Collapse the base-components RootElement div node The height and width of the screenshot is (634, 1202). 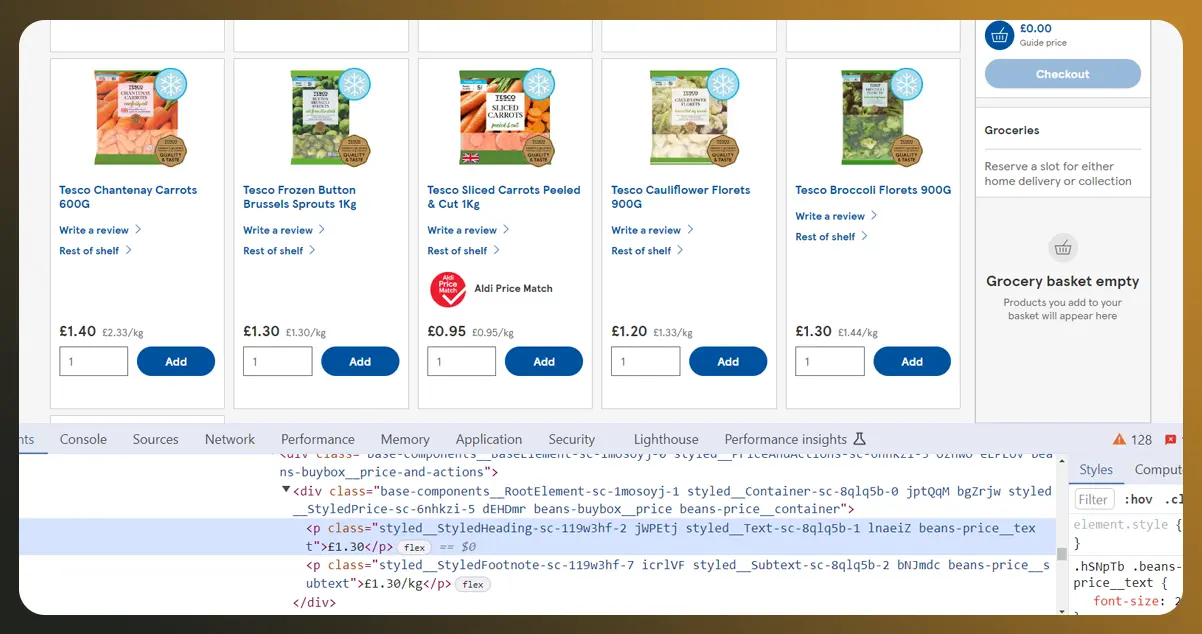coord(286,490)
